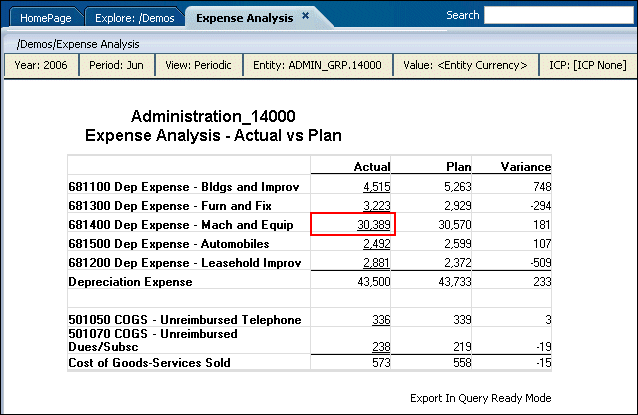Click inside the Search field
The image size is (638, 415).
[x=560, y=16]
